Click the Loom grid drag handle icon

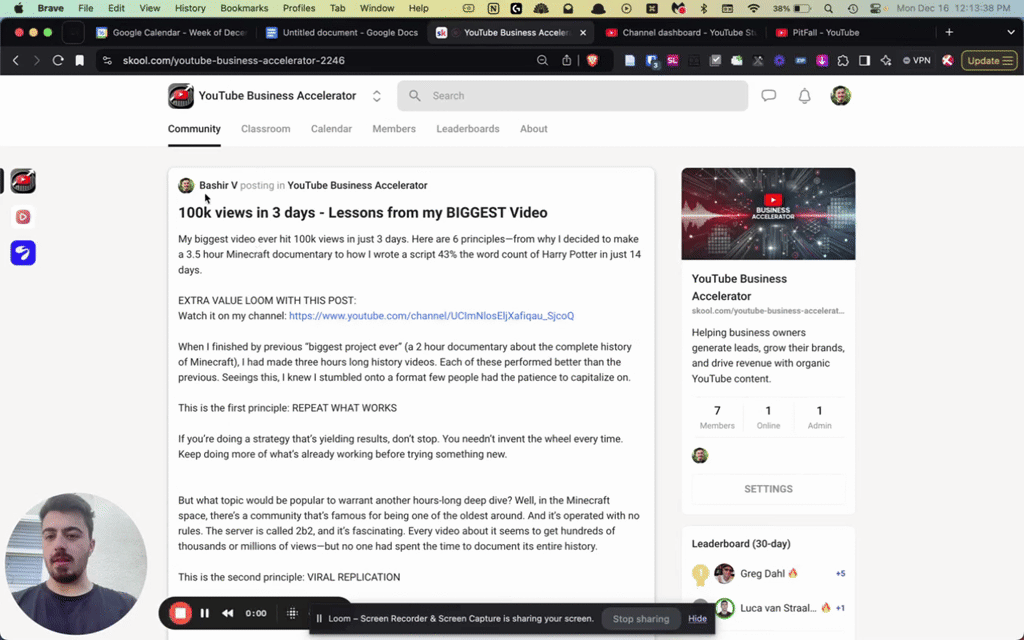point(292,613)
